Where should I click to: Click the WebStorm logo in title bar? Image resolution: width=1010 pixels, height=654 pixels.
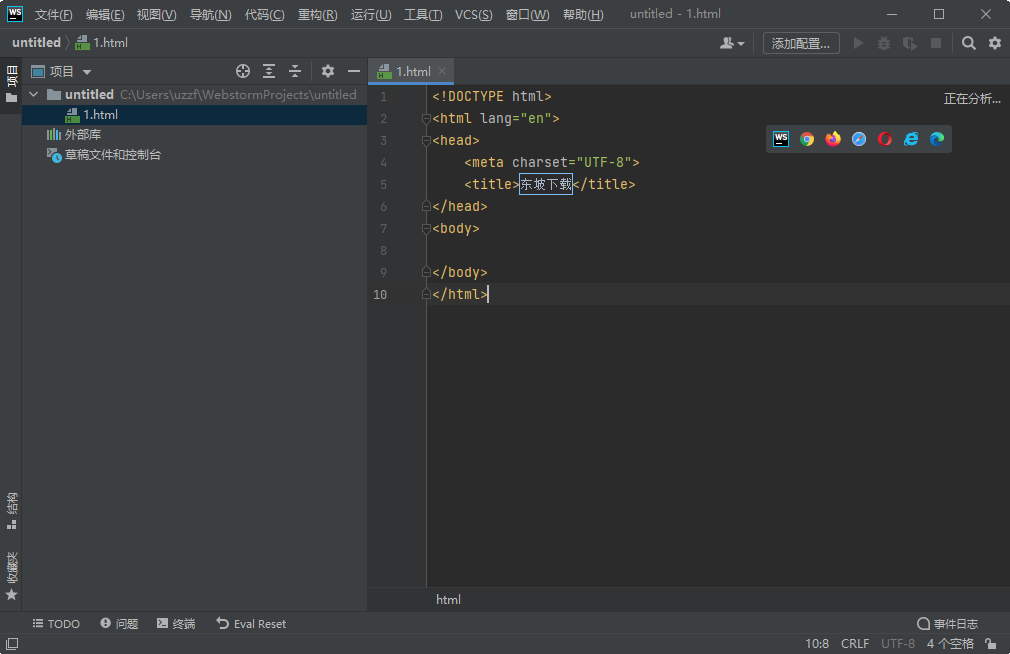(x=14, y=14)
